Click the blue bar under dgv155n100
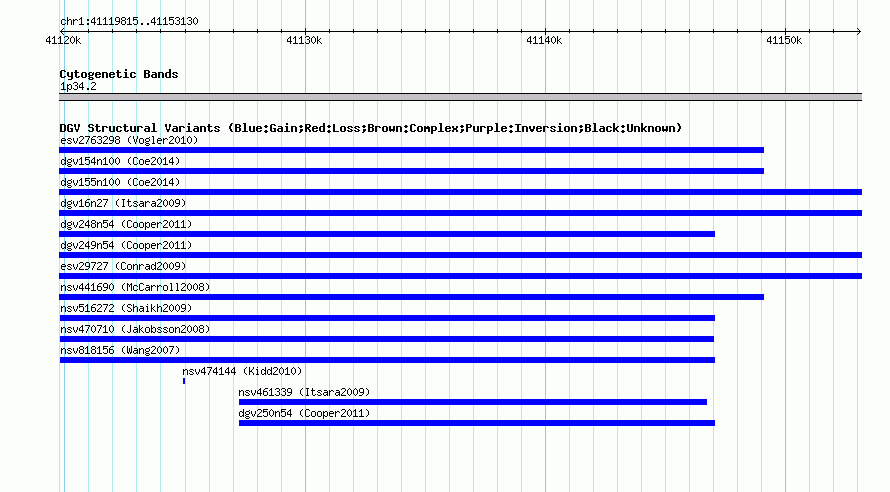 tap(460, 192)
